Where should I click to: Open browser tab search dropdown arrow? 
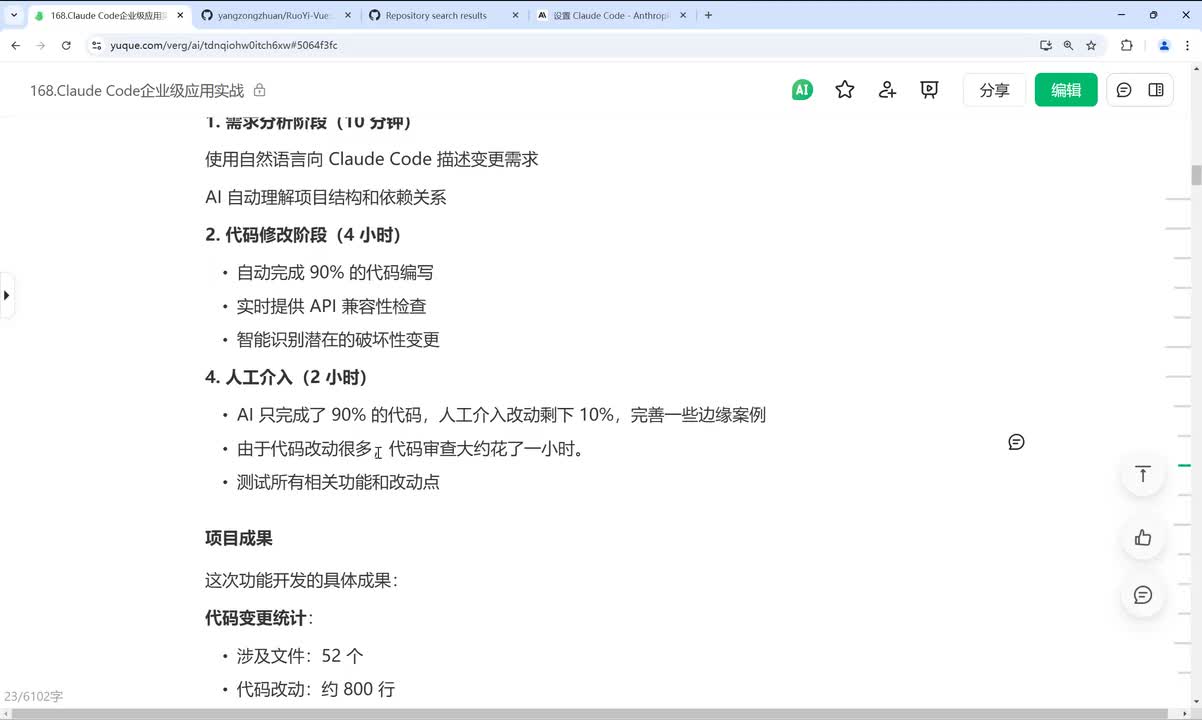(x=14, y=15)
